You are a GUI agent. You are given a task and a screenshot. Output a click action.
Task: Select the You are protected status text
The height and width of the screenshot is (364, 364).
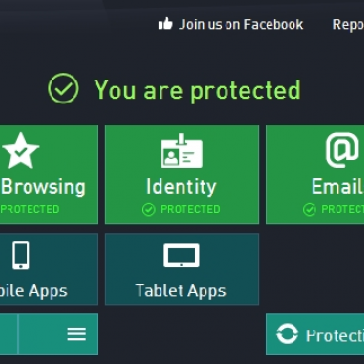click(197, 90)
